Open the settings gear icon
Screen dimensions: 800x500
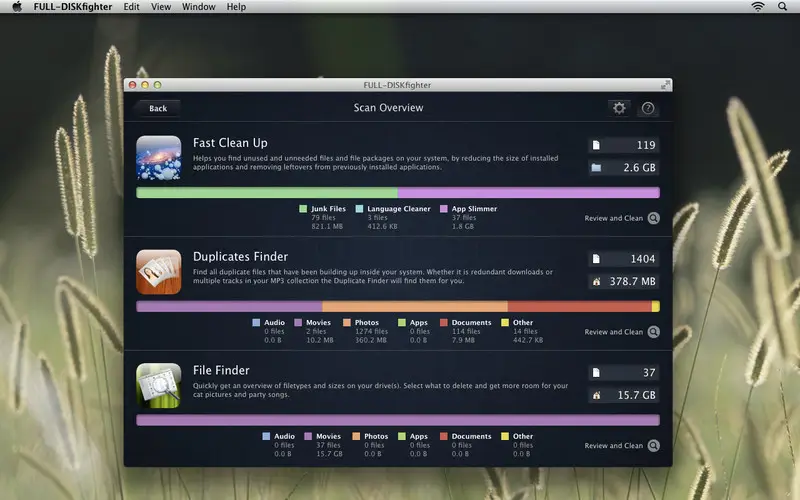click(619, 108)
